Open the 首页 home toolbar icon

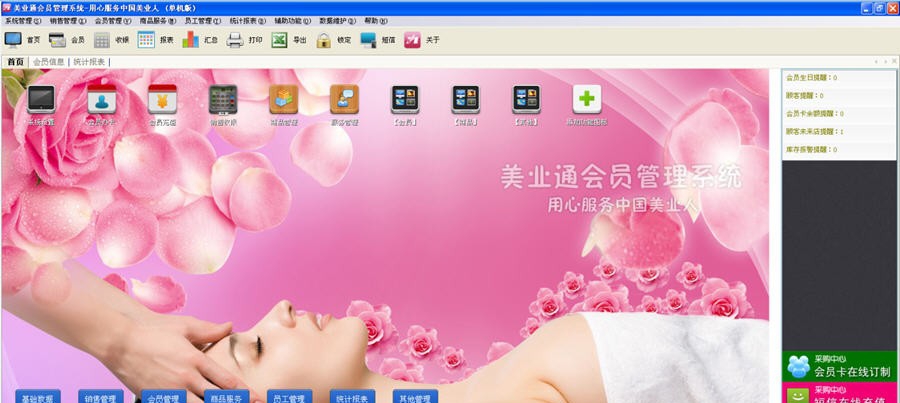click(x=13, y=40)
